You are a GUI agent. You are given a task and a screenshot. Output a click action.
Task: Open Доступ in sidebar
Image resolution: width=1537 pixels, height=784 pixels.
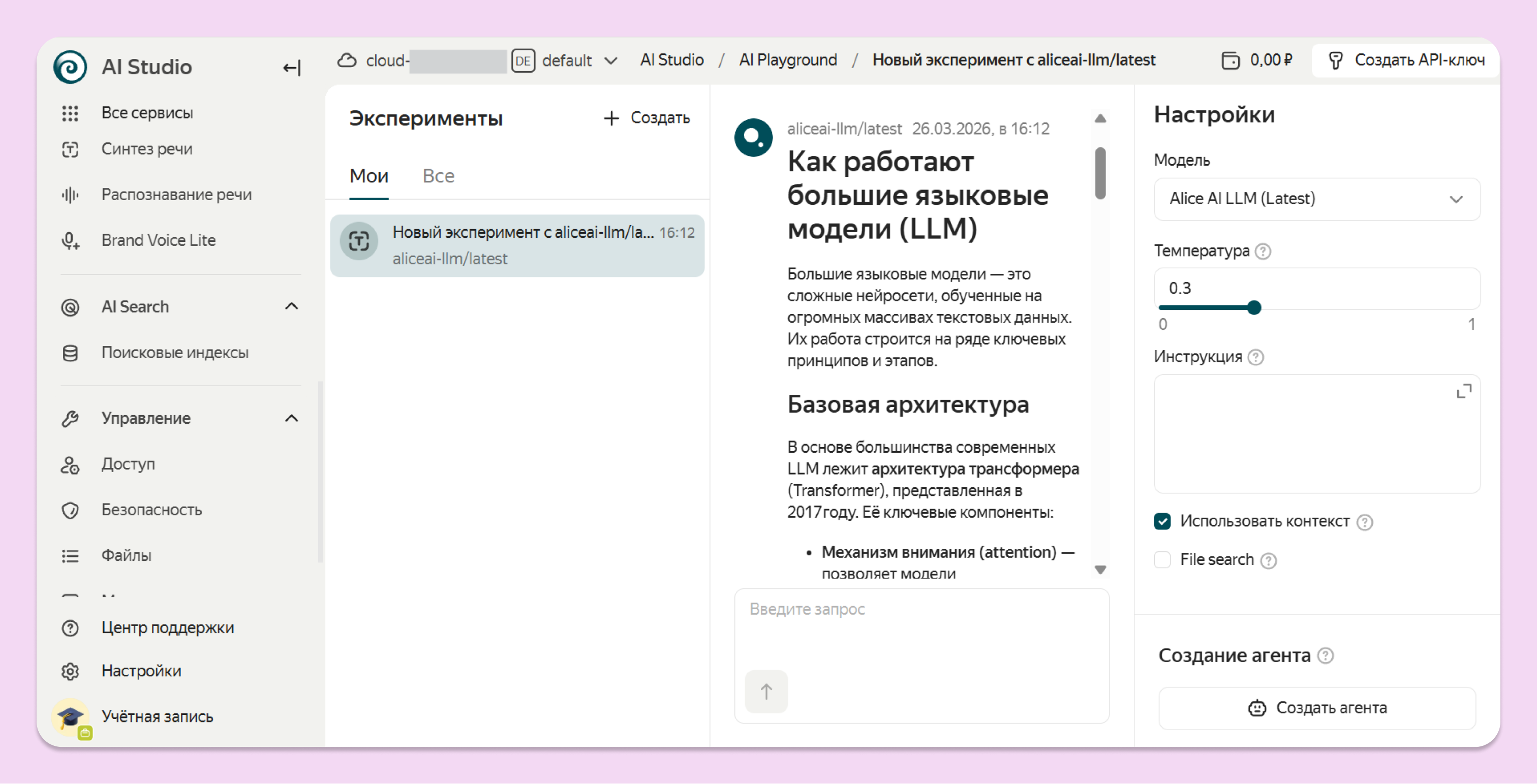[x=128, y=465]
